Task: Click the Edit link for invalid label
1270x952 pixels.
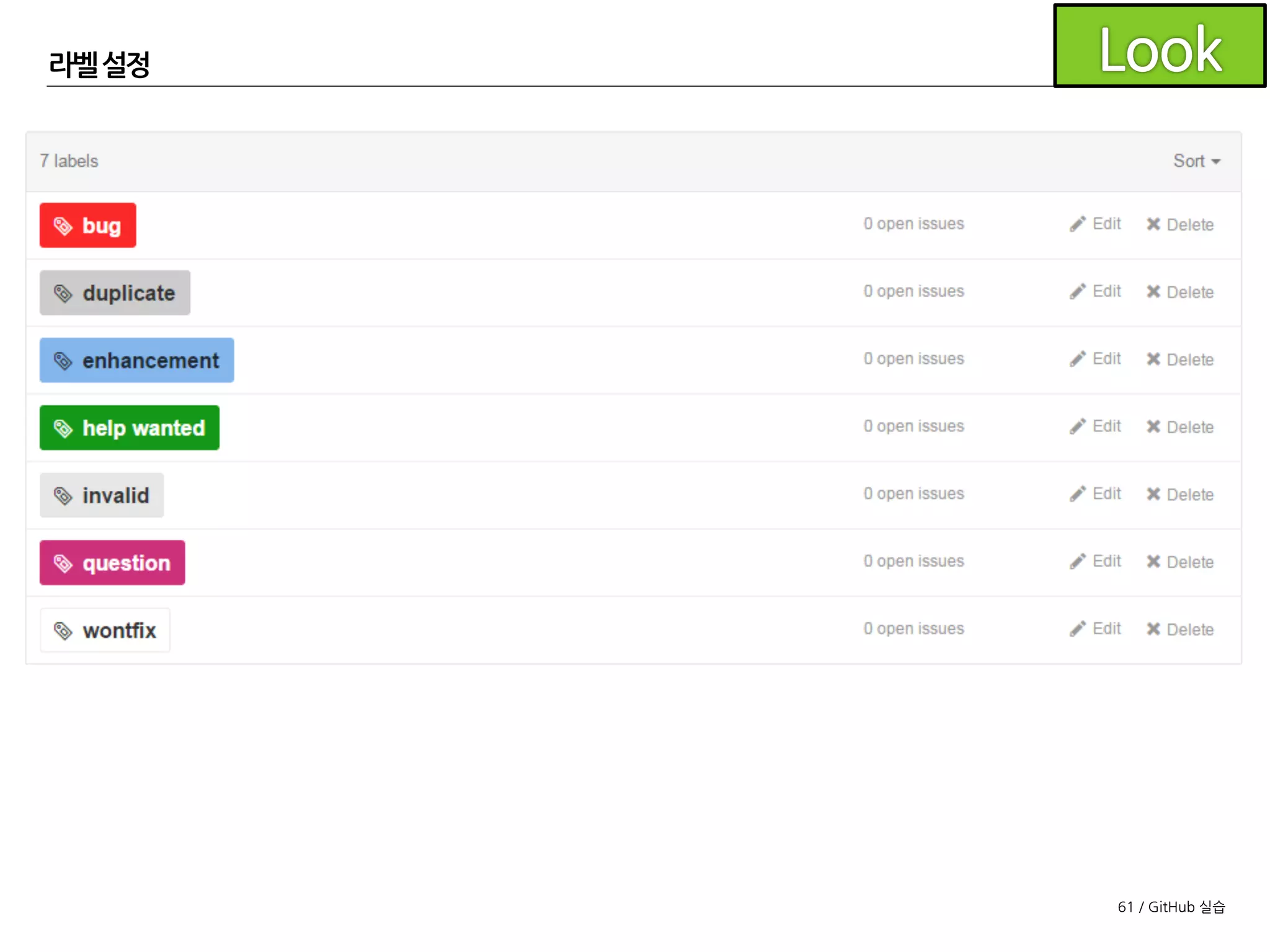Action: [x=1107, y=494]
